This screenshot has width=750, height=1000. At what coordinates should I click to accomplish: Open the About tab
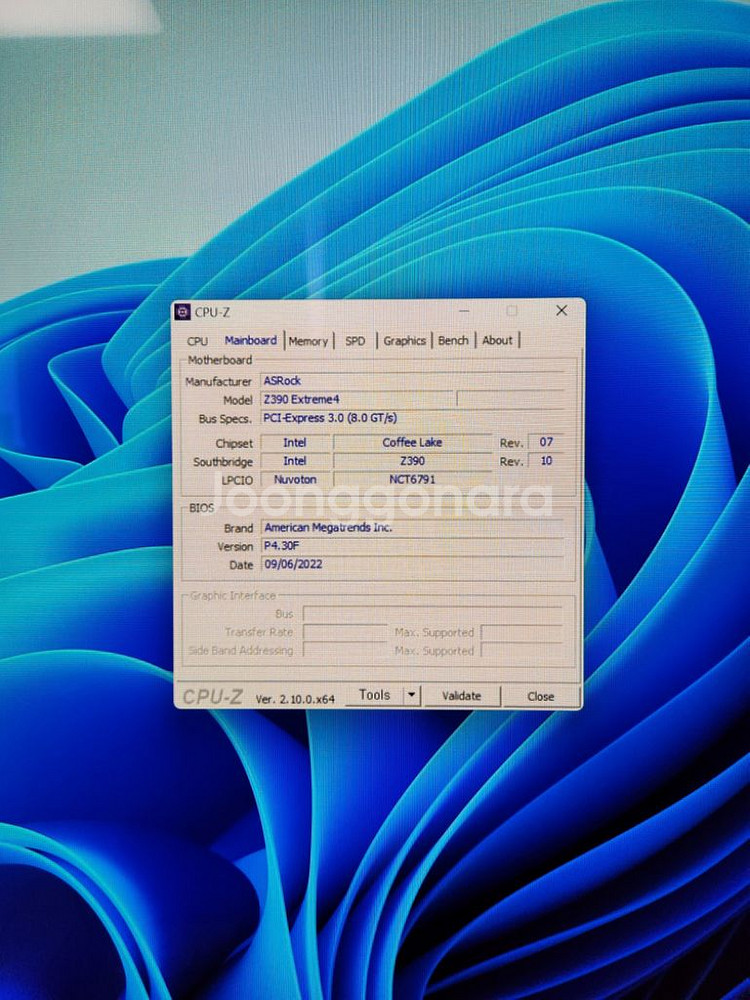click(497, 341)
